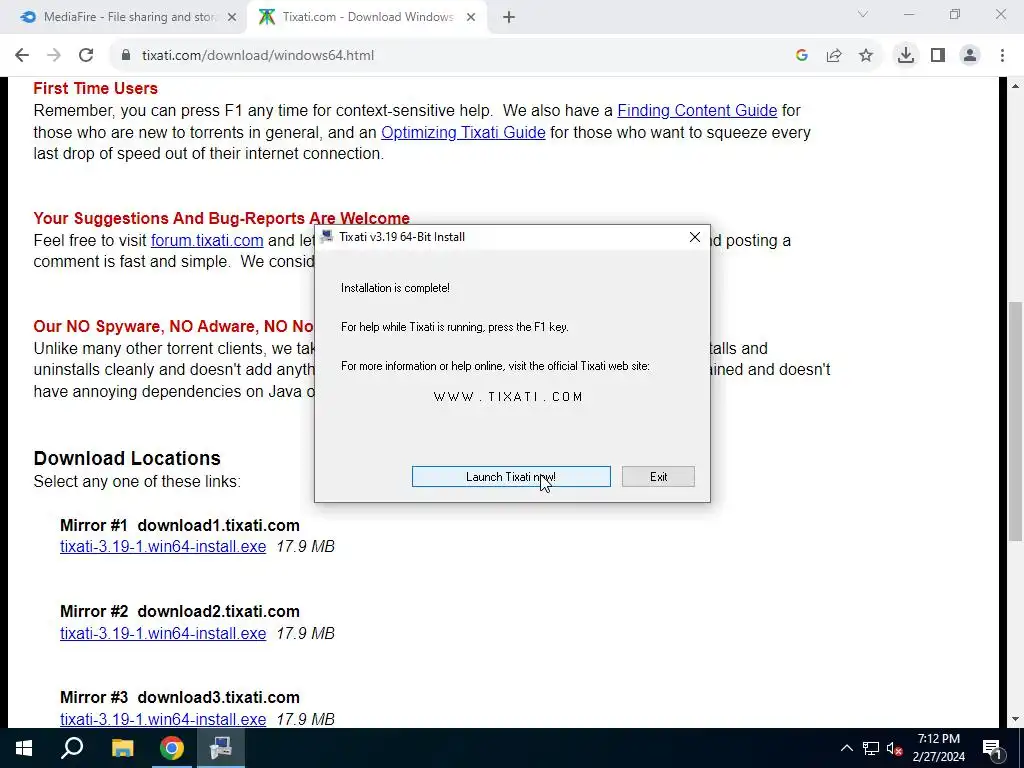Image resolution: width=1024 pixels, height=768 pixels.
Task: Click WWW.TIXATI.COM text in dialog
Action: [x=508, y=396]
